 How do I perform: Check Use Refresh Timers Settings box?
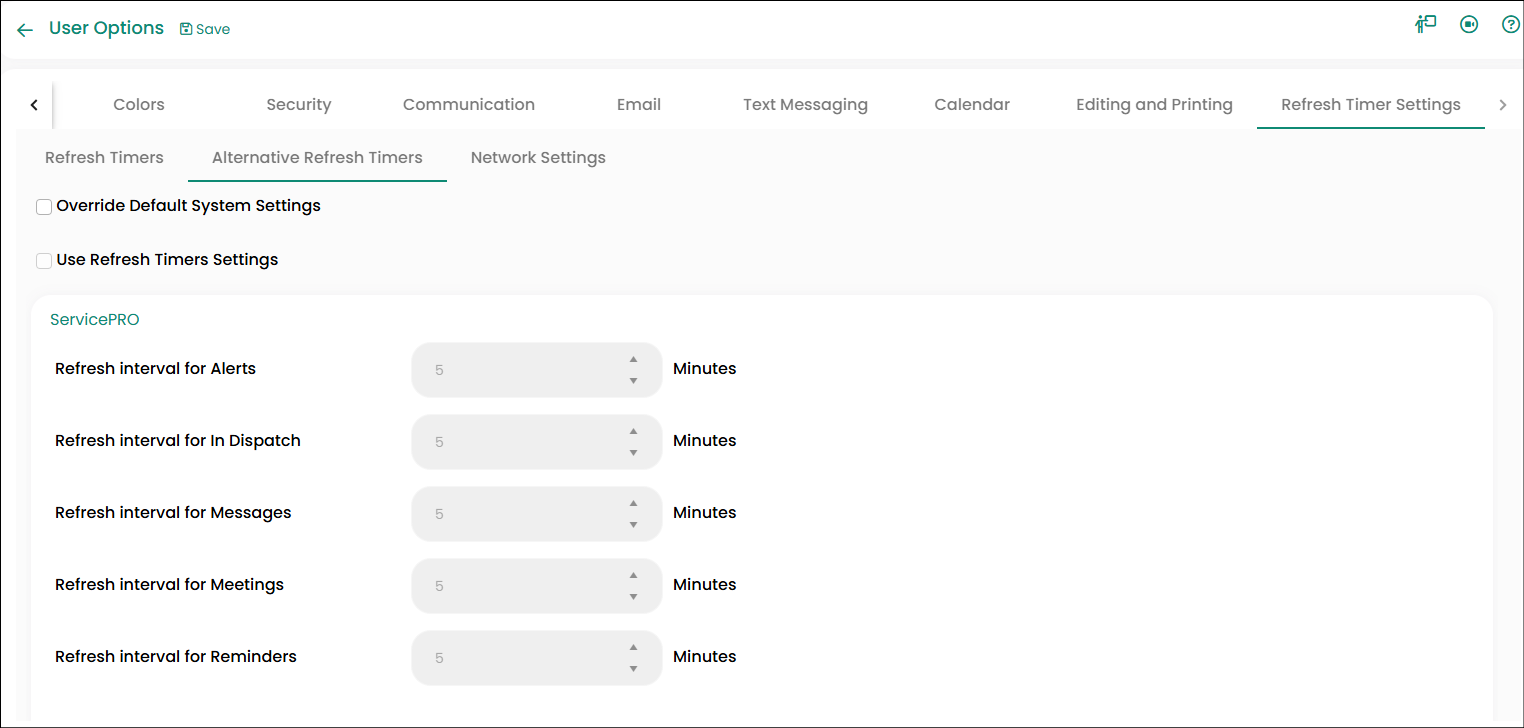[x=44, y=261]
